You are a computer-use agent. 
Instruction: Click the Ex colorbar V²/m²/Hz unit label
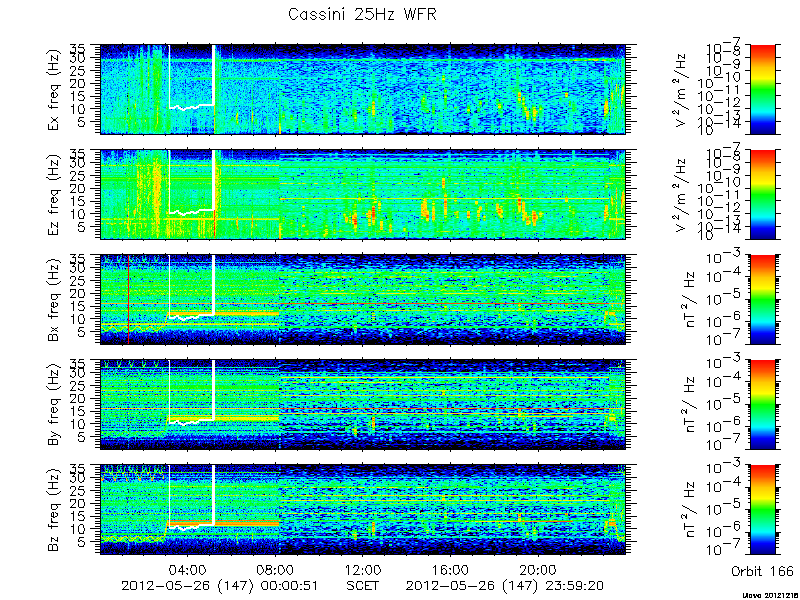(682, 90)
